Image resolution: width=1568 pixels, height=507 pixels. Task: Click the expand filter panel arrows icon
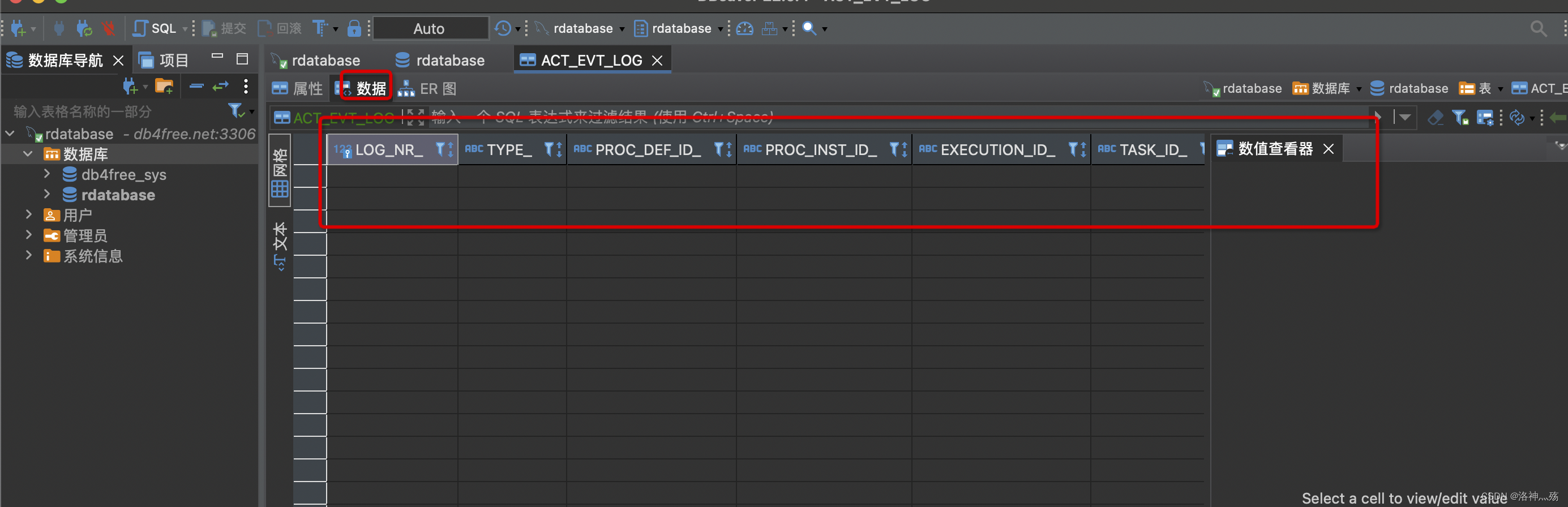415,117
